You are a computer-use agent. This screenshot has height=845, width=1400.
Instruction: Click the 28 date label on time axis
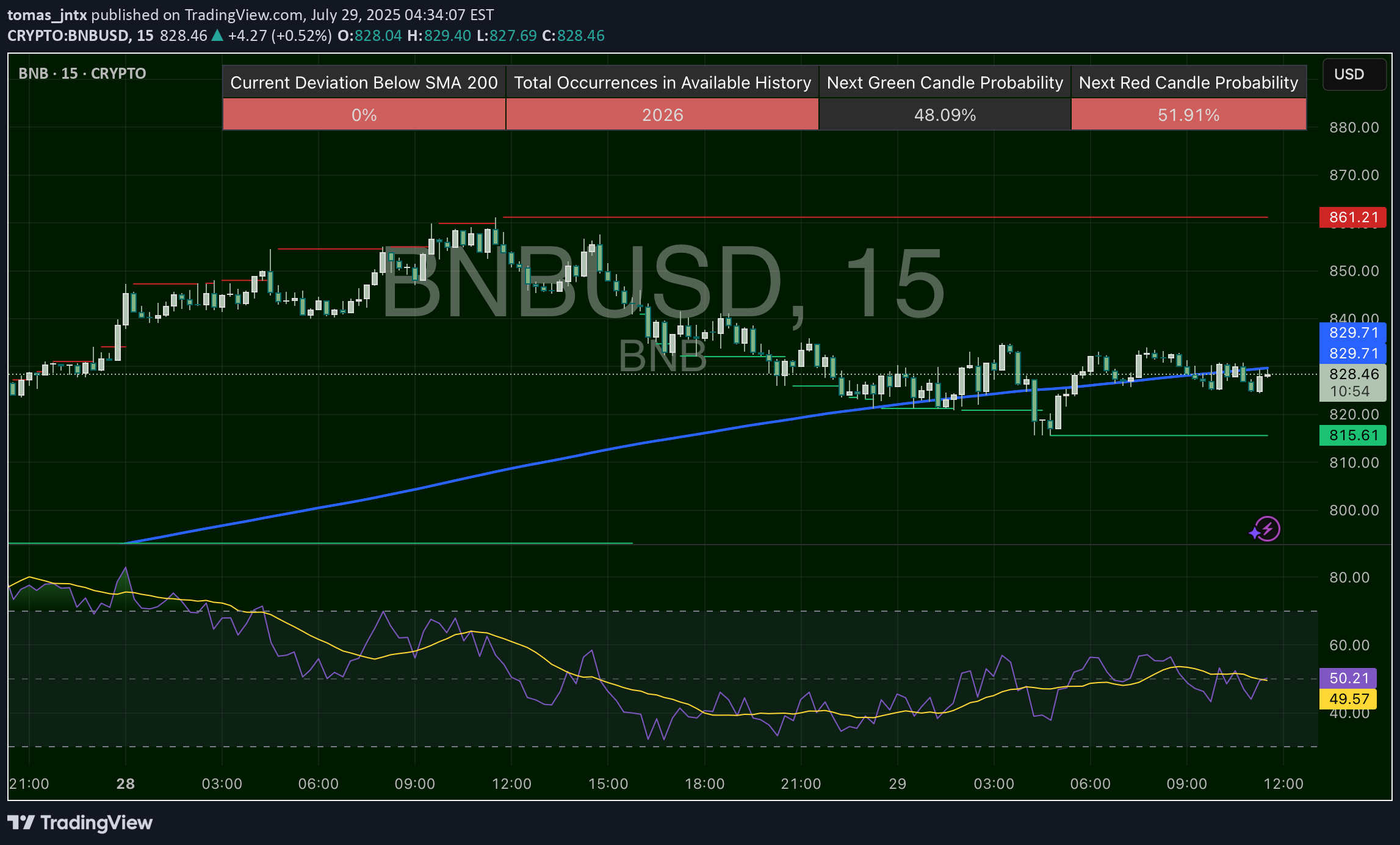pyautogui.click(x=125, y=784)
